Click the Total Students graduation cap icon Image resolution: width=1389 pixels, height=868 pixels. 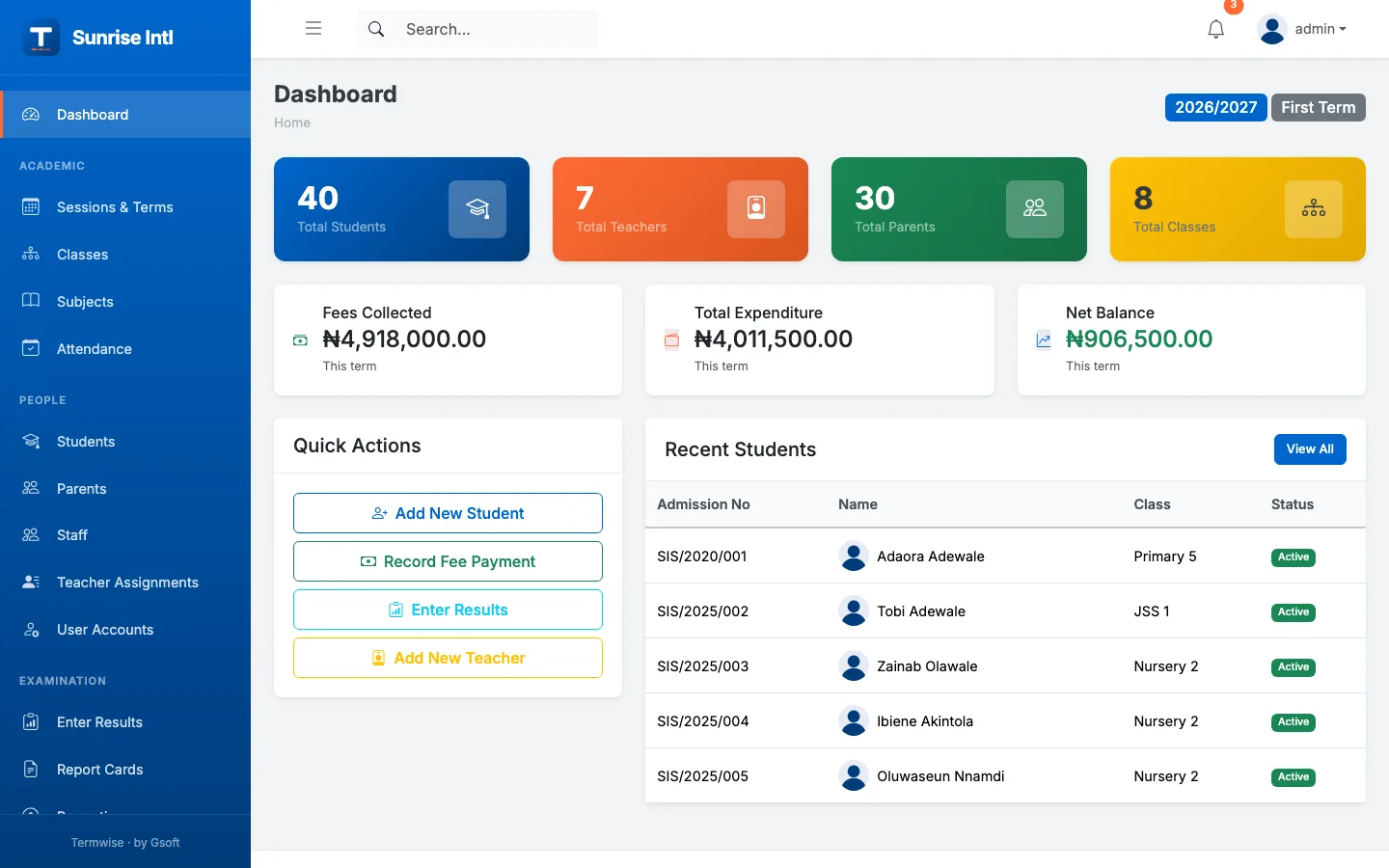[477, 209]
